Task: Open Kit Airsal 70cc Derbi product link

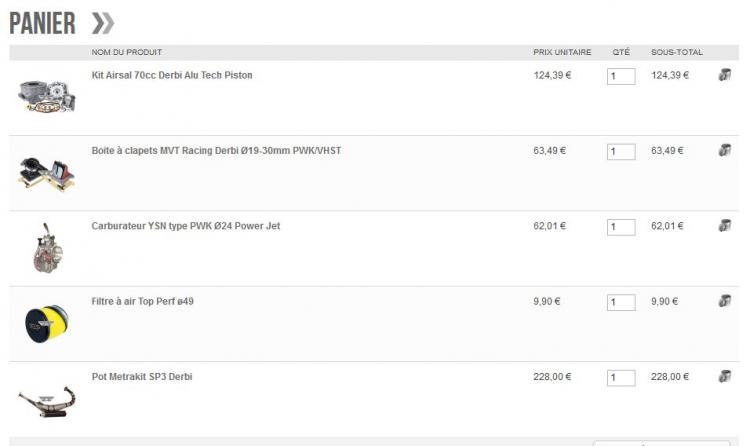Action: coord(172,75)
